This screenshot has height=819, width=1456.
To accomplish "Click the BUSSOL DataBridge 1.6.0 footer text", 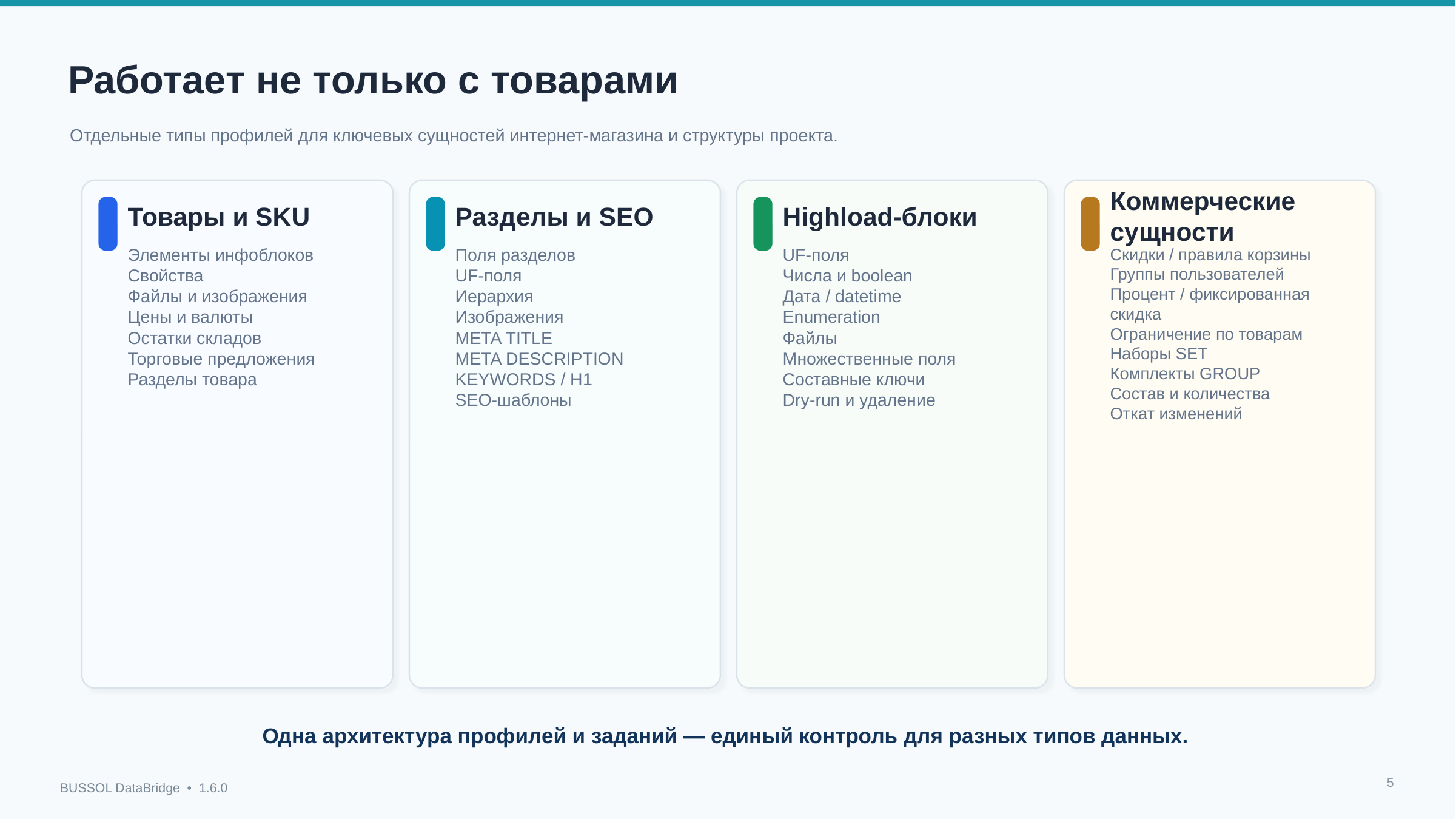I will [x=144, y=788].
